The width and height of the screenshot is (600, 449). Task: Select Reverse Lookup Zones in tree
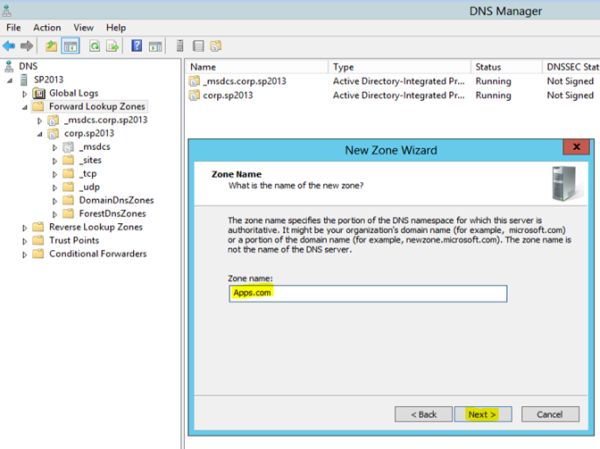pos(96,227)
